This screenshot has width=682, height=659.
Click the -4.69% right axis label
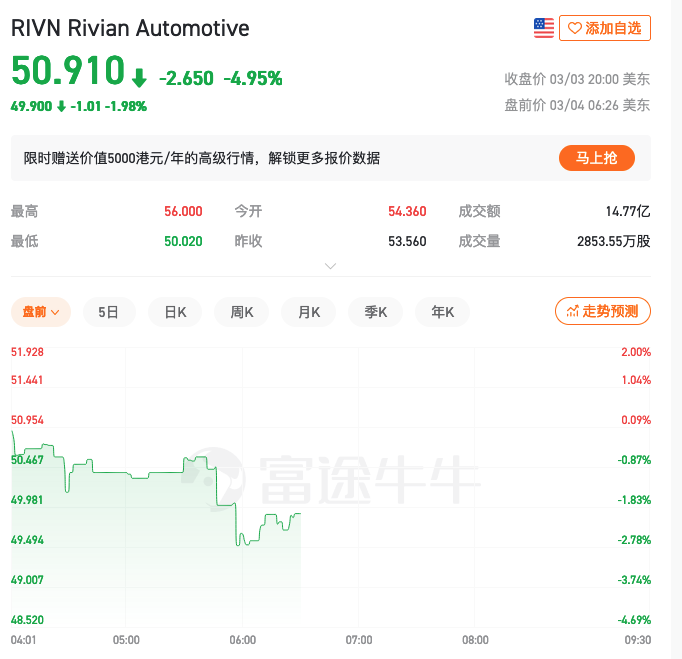point(634,620)
